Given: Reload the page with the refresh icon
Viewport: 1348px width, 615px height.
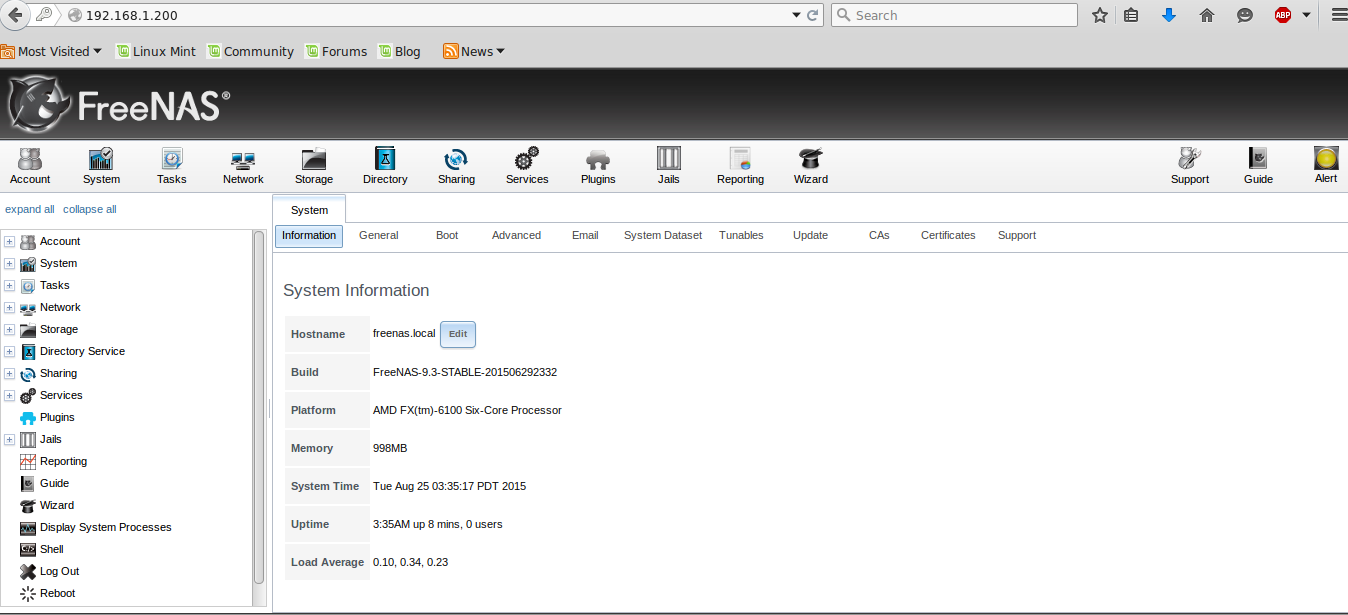Looking at the screenshot, I should tap(812, 15).
